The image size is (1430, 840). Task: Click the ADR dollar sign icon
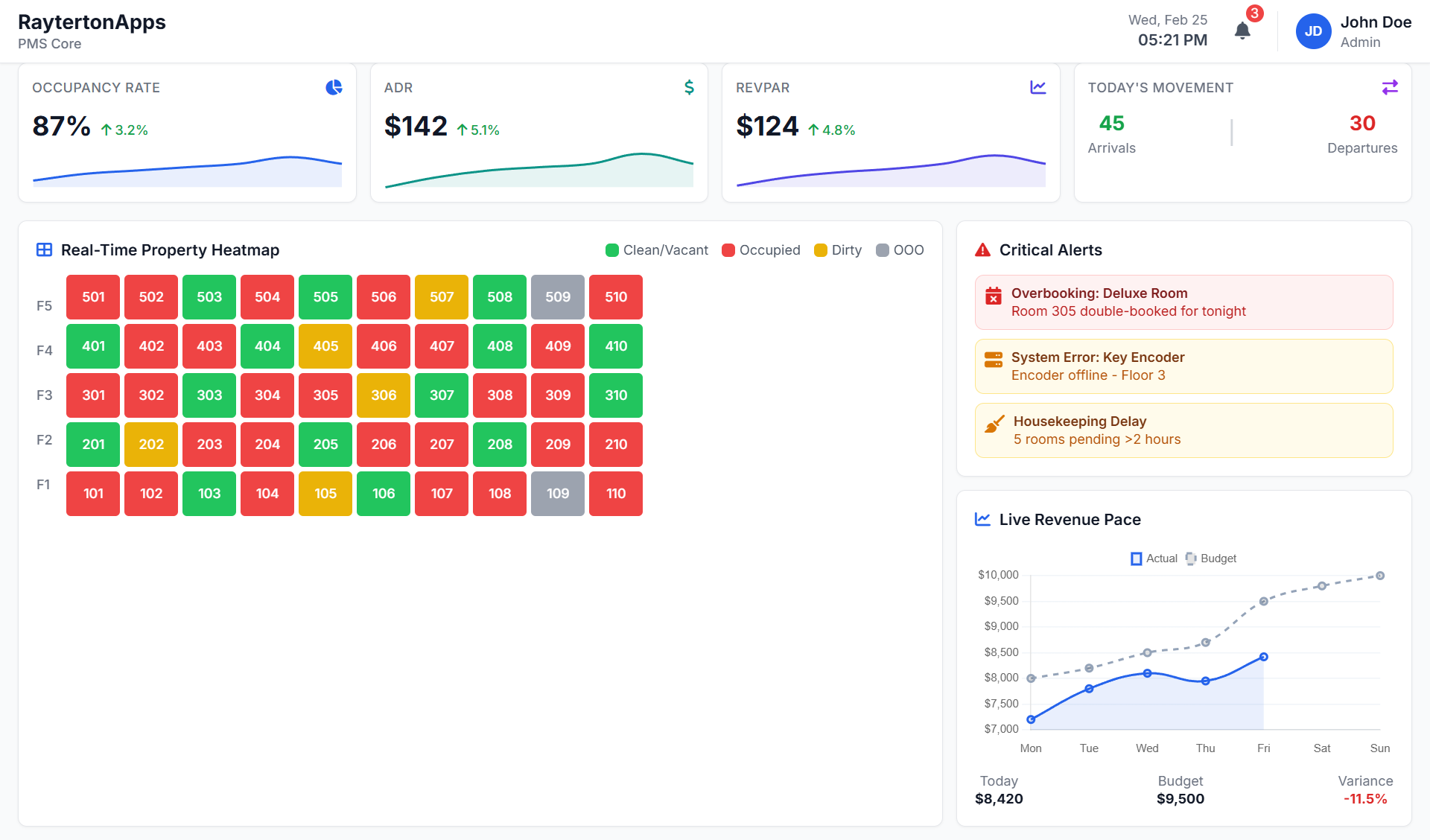click(689, 87)
